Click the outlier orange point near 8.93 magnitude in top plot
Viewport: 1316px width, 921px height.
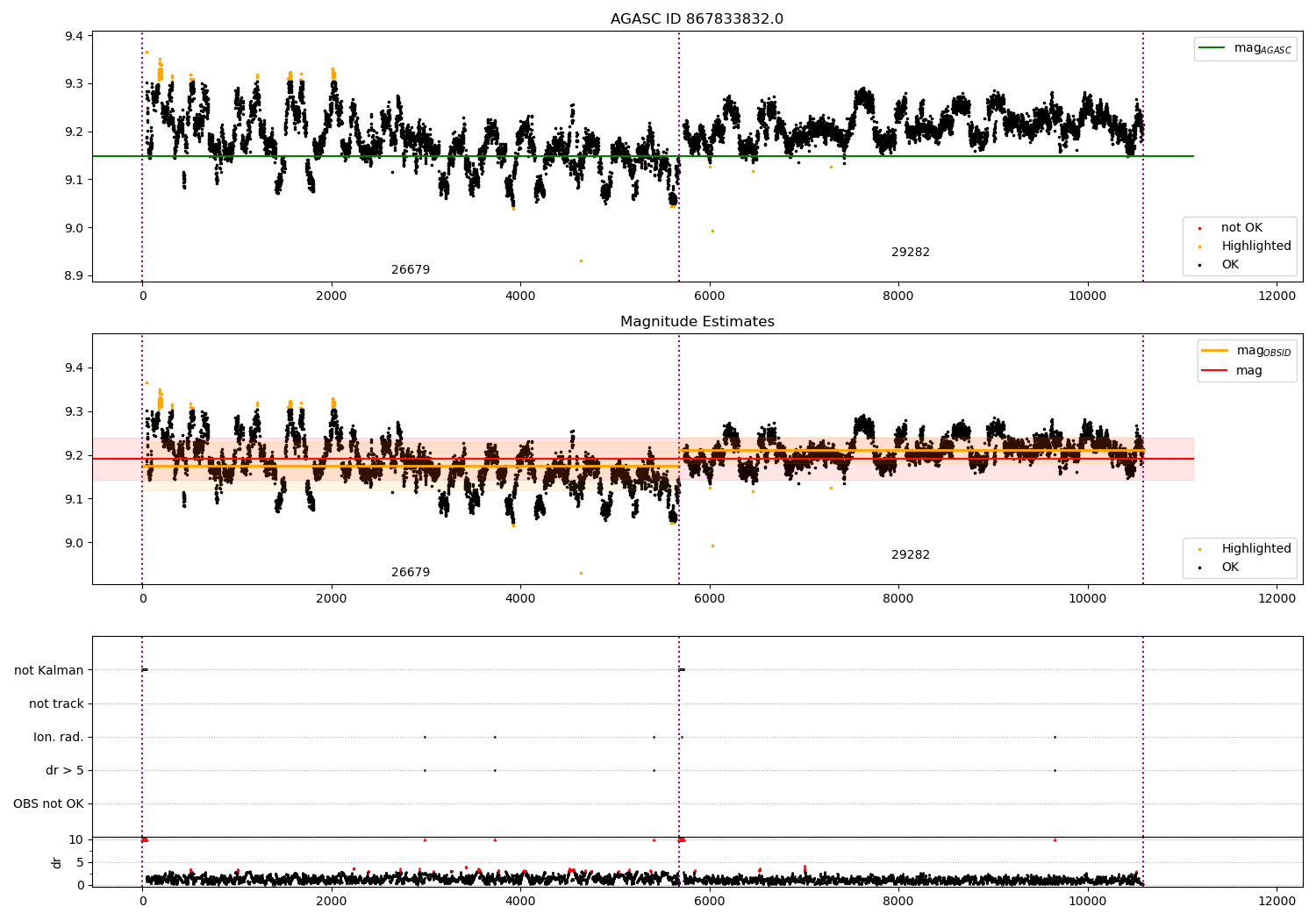point(581,261)
